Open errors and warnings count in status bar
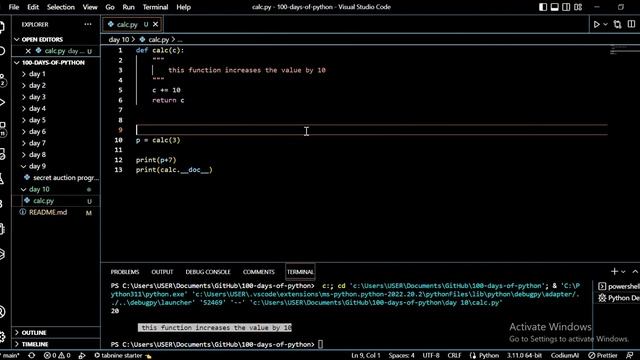640x360 pixels. point(58,356)
